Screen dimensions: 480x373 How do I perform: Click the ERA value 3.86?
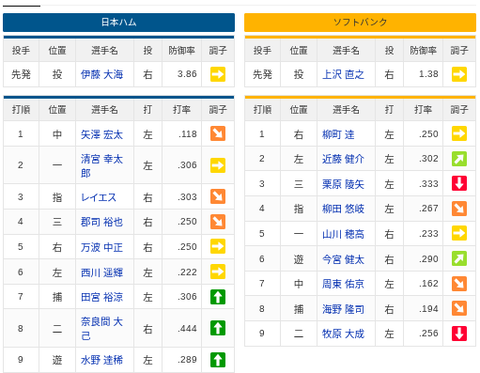[187, 74]
